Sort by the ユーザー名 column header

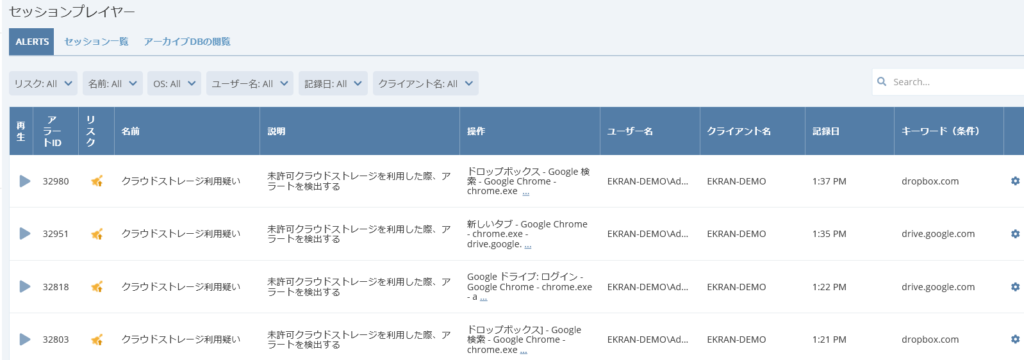point(650,131)
